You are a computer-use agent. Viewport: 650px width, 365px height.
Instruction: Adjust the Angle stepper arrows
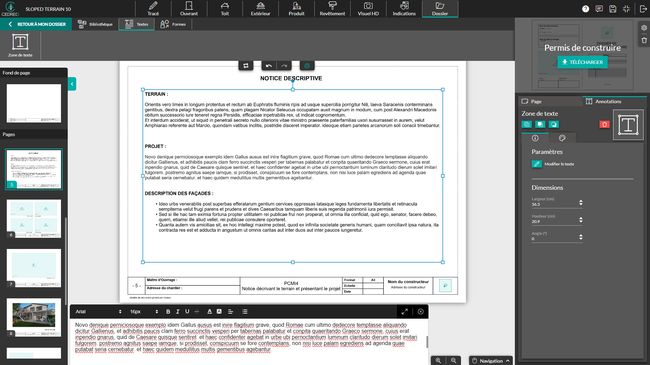tap(581, 237)
